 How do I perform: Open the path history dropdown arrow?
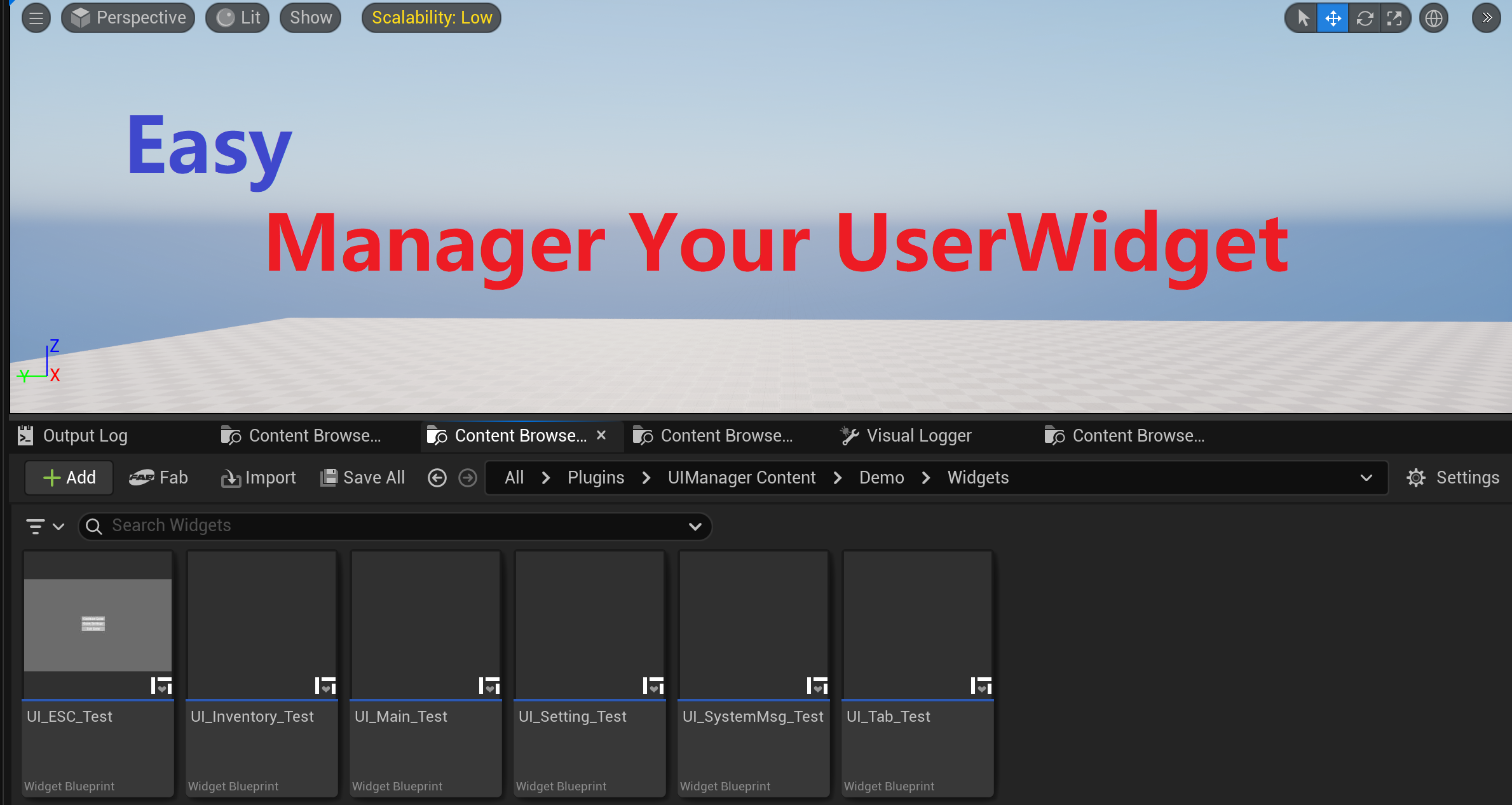click(x=1366, y=478)
